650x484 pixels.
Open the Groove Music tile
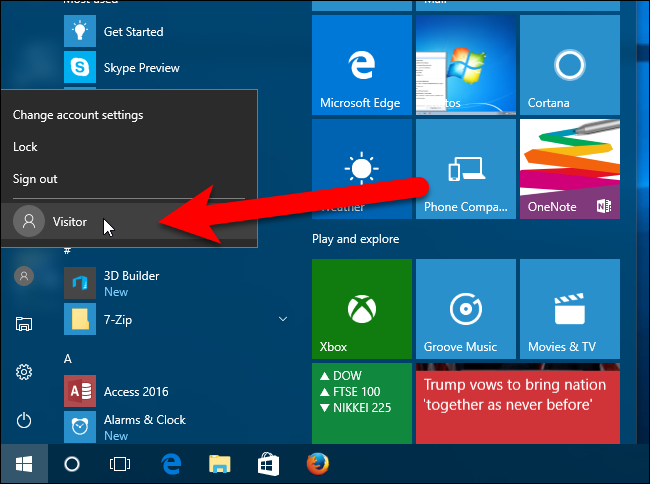466,309
